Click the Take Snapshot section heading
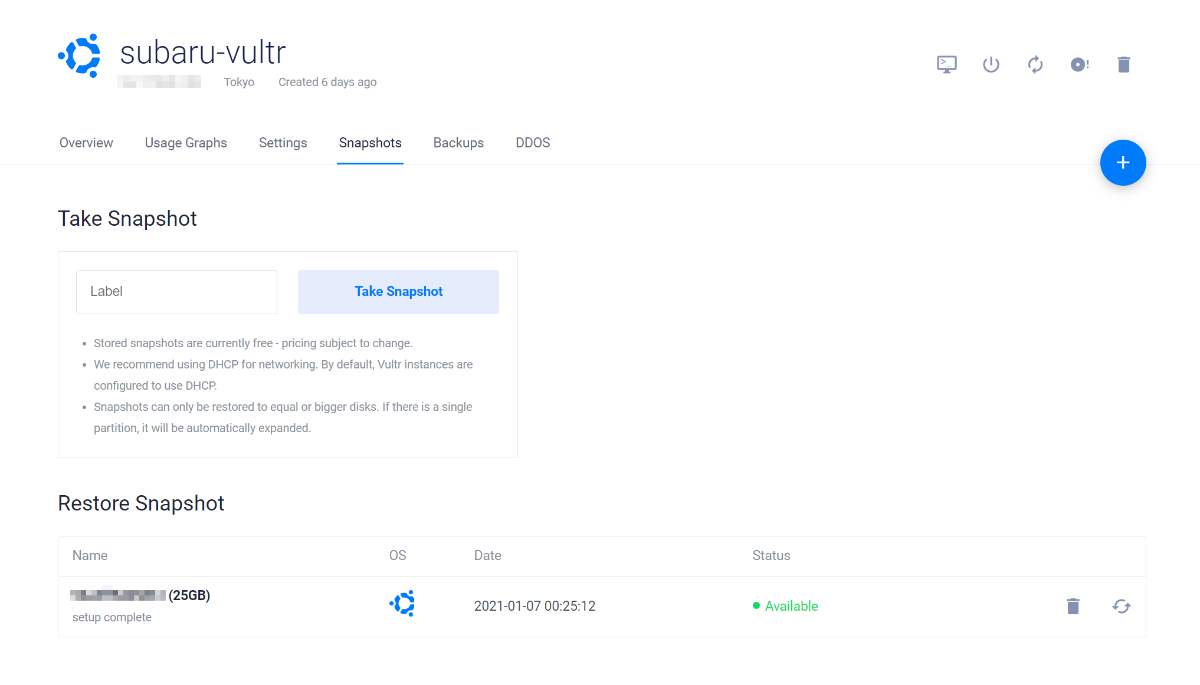Viewport: 1200px width, 685px height. pos(127,219)
